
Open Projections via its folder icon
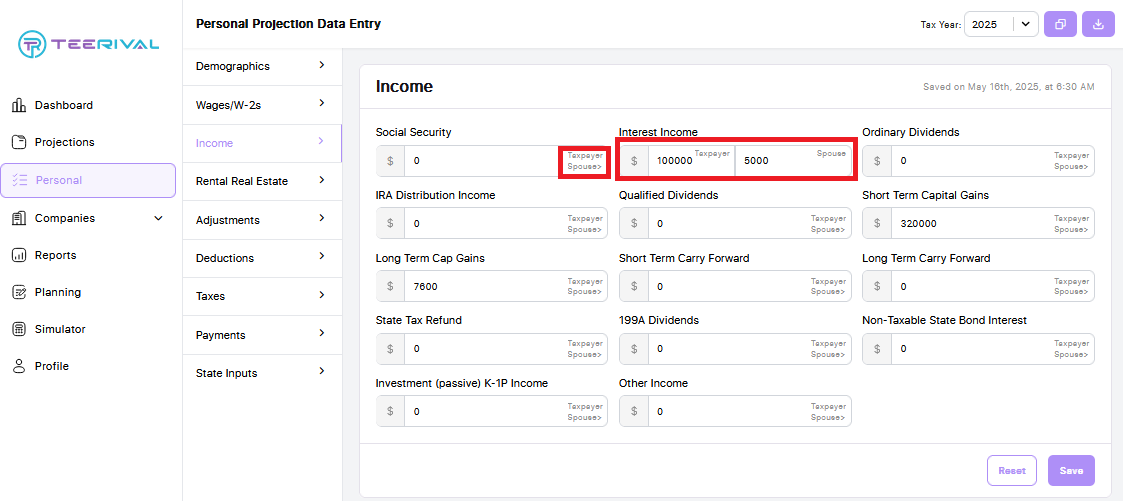tap(19, 142)
